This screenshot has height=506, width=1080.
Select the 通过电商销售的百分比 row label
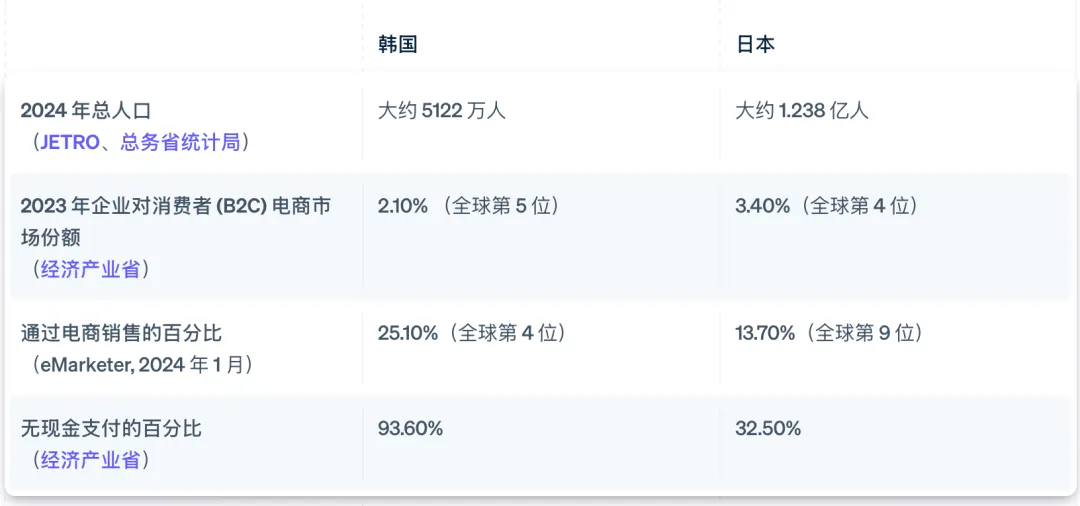(121, 333)
